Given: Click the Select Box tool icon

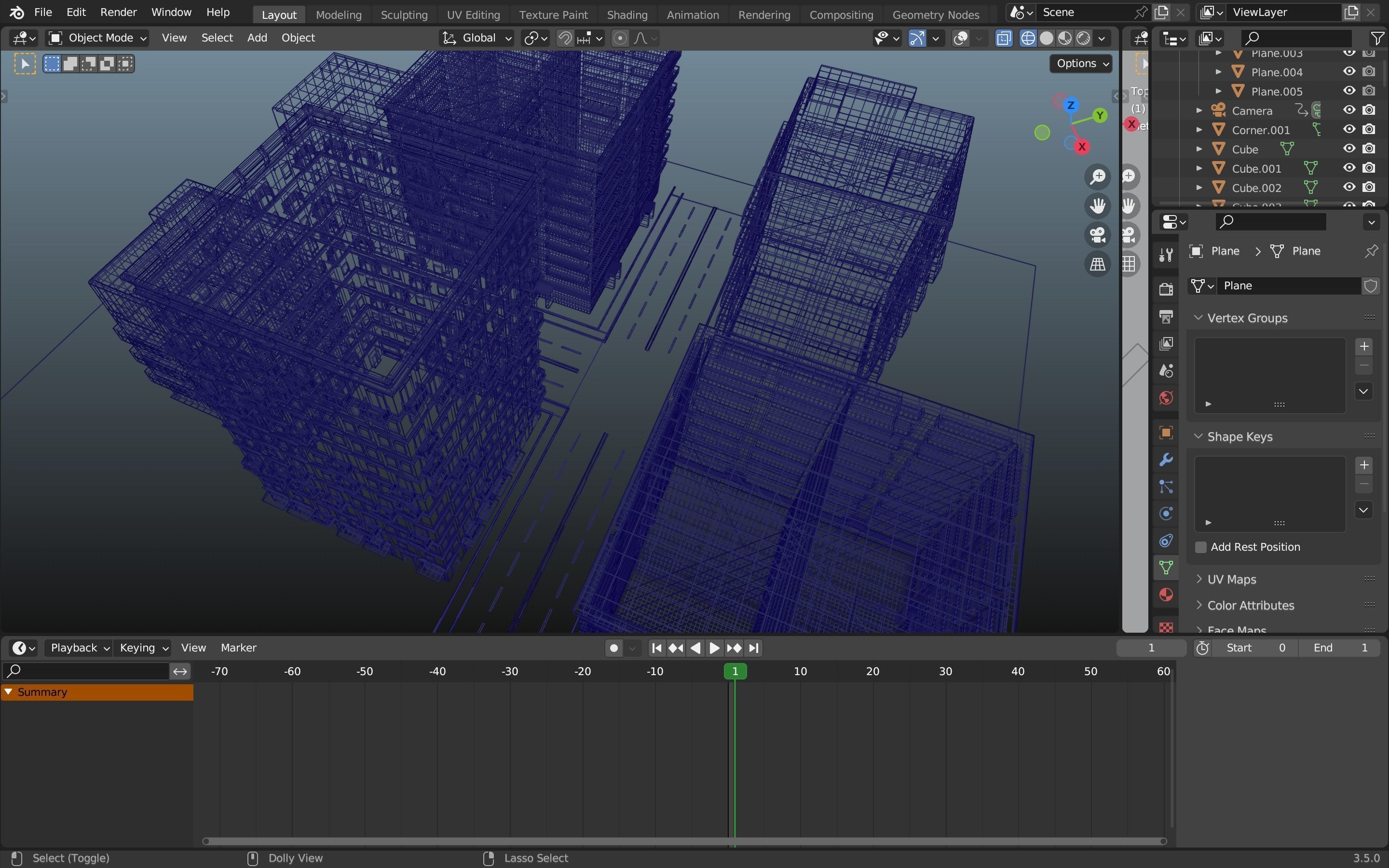Looking at the screenshot, I should [x=25, y=64].
